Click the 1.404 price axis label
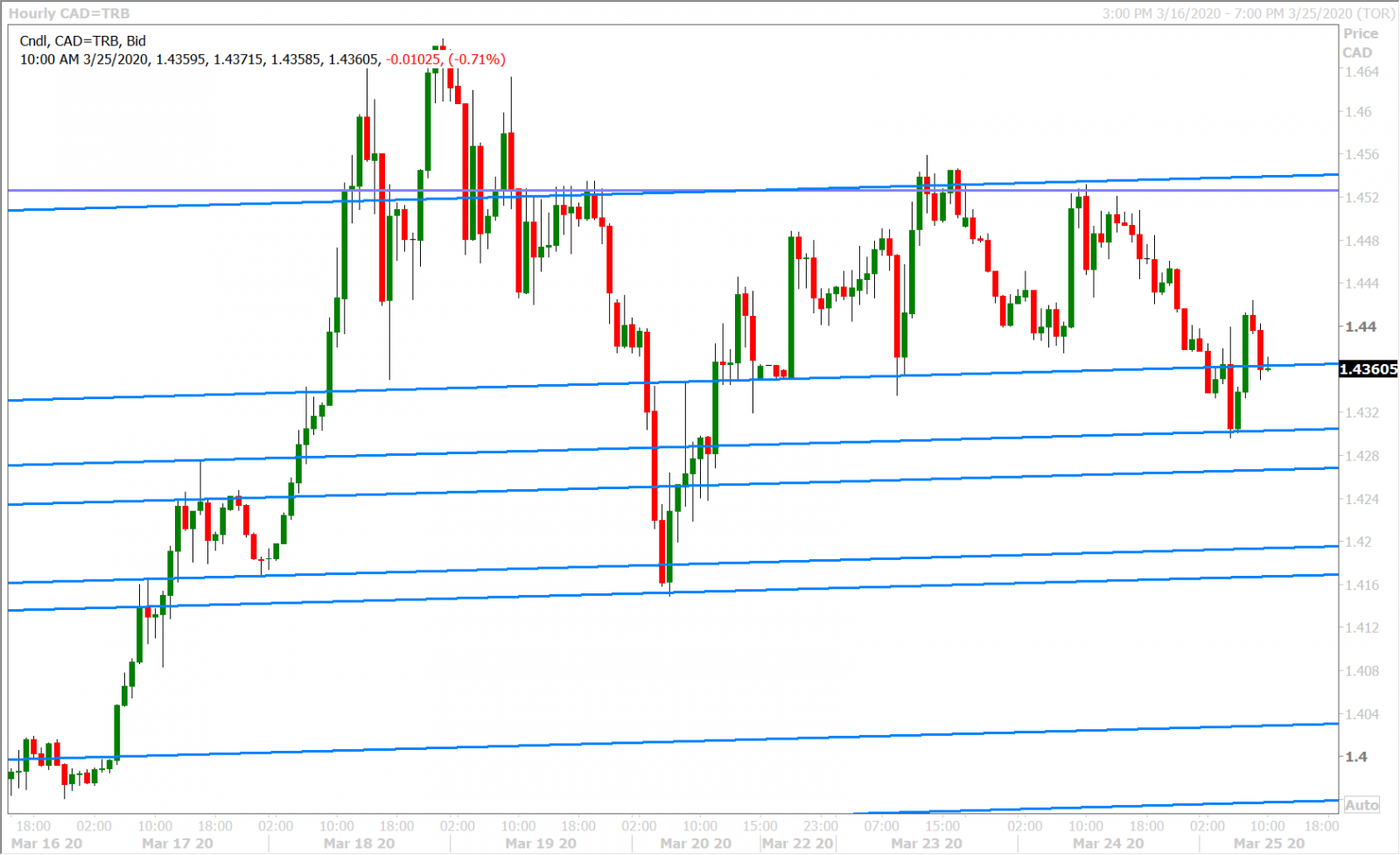The image size is (1400, 855). coord(1361,714)
